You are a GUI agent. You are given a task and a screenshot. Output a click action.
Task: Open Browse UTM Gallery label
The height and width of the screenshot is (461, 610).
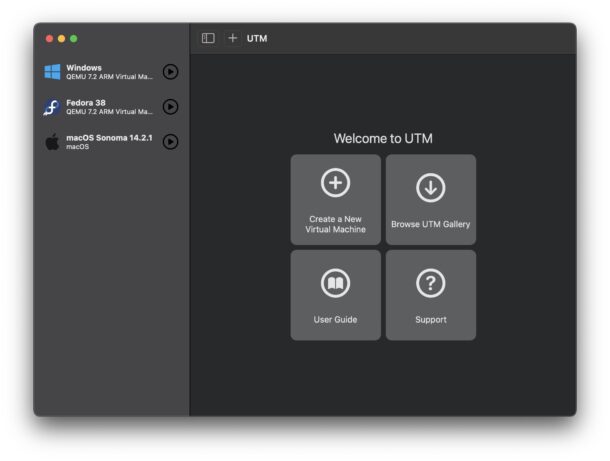(x=431, y=224)
